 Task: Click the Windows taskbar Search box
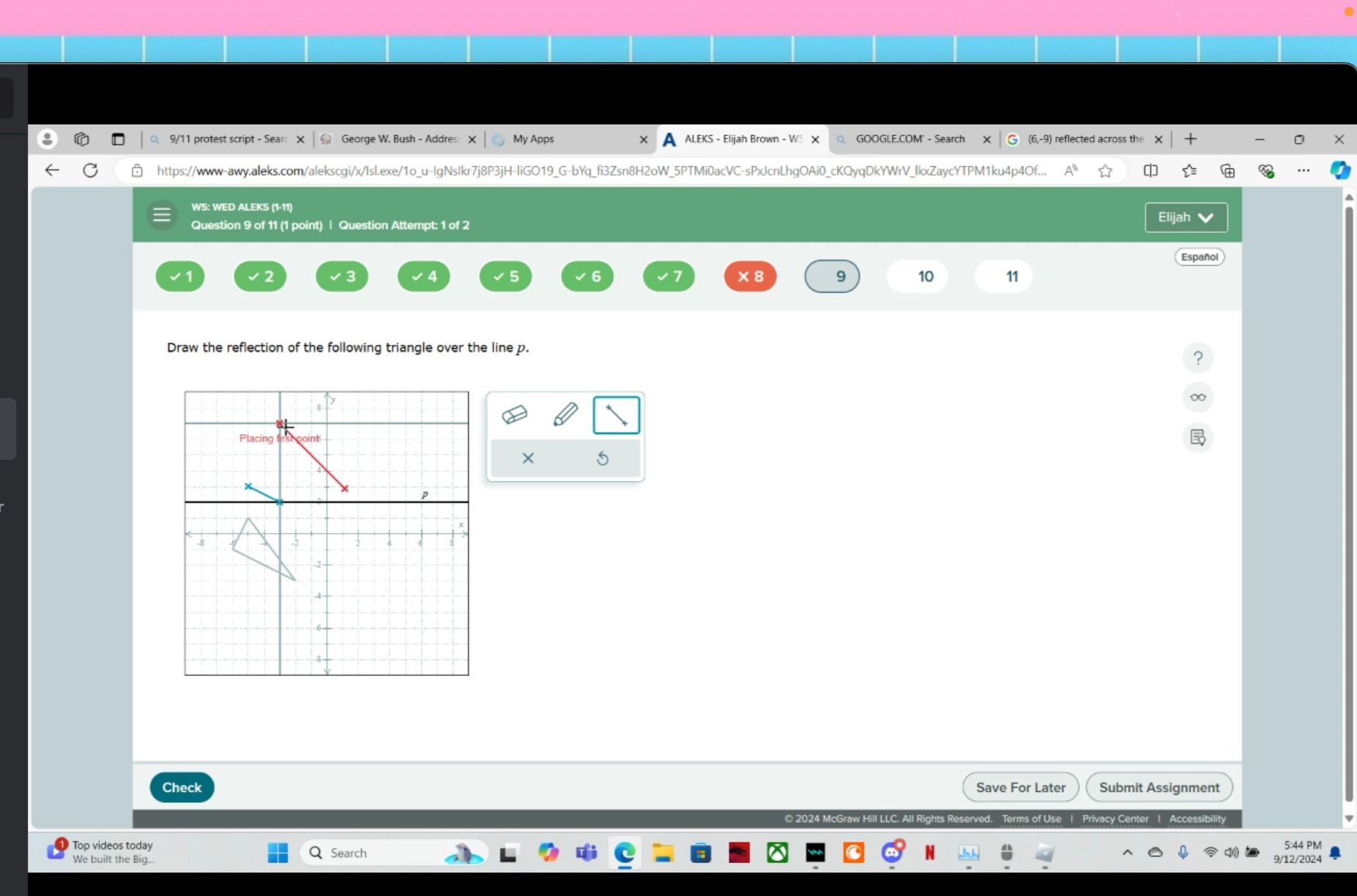[394, 853]
